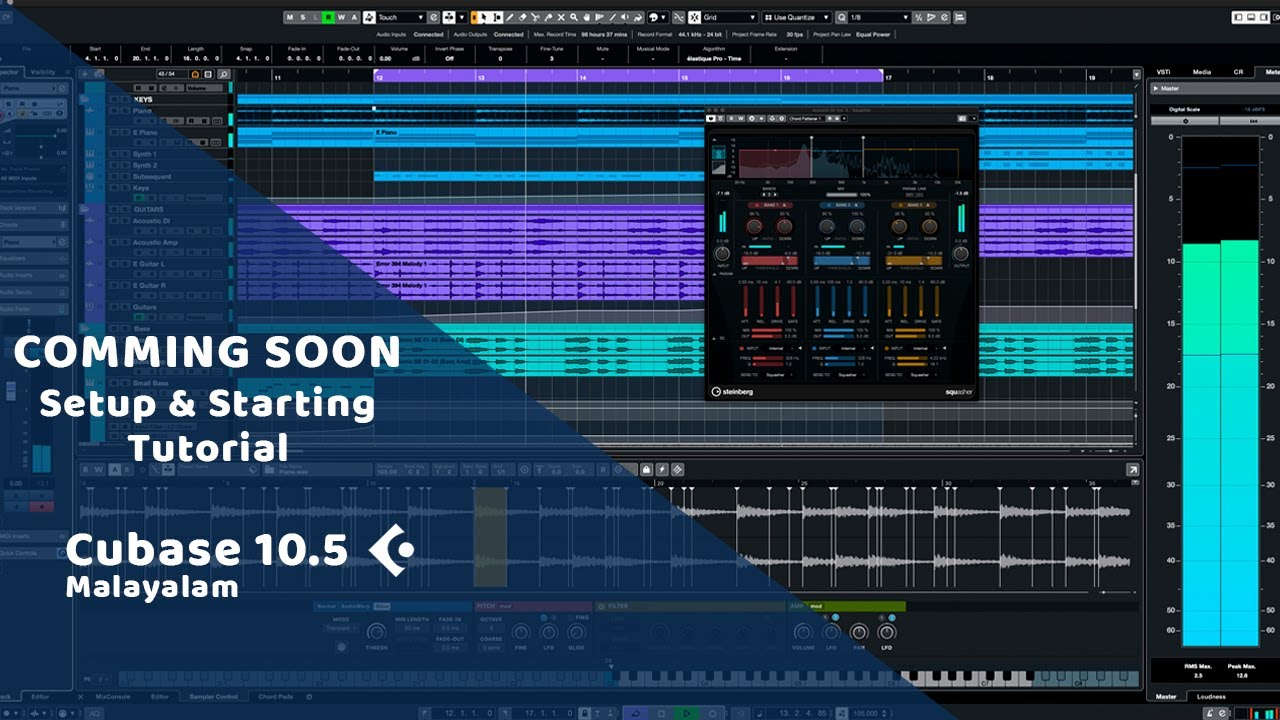
Task: Select the Range Selection tool
Action: tap(497, 17)
